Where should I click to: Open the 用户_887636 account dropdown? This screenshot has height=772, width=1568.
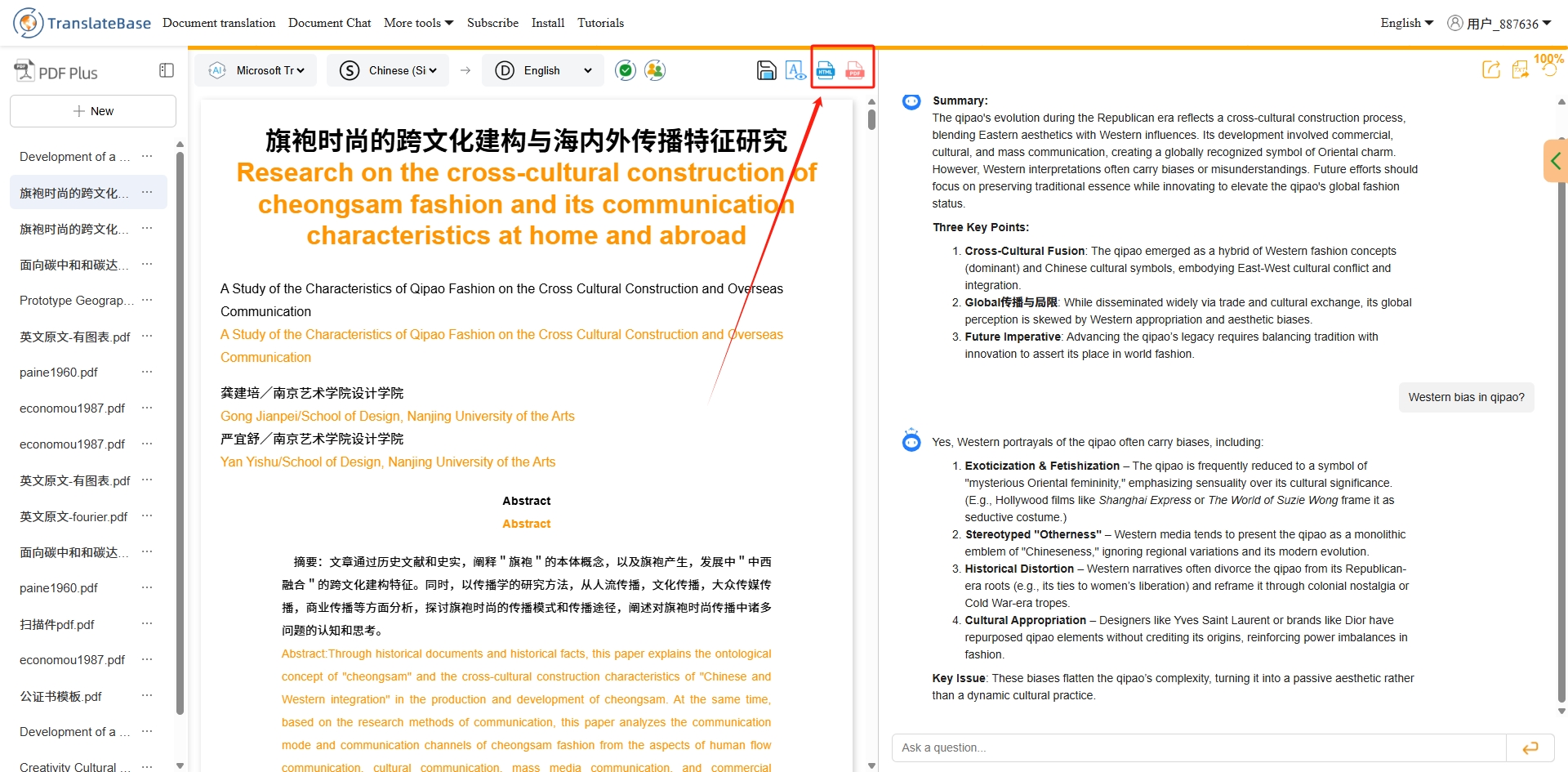(x=1508, y=23)
